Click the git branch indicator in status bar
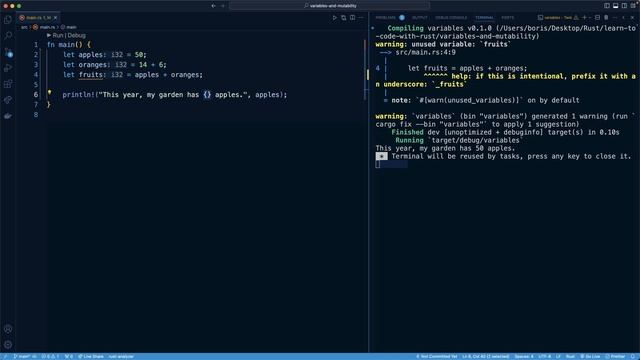Image resolution: width=640 pixels, height=360 pixels. pyautogui.click(x=24, y=356)
